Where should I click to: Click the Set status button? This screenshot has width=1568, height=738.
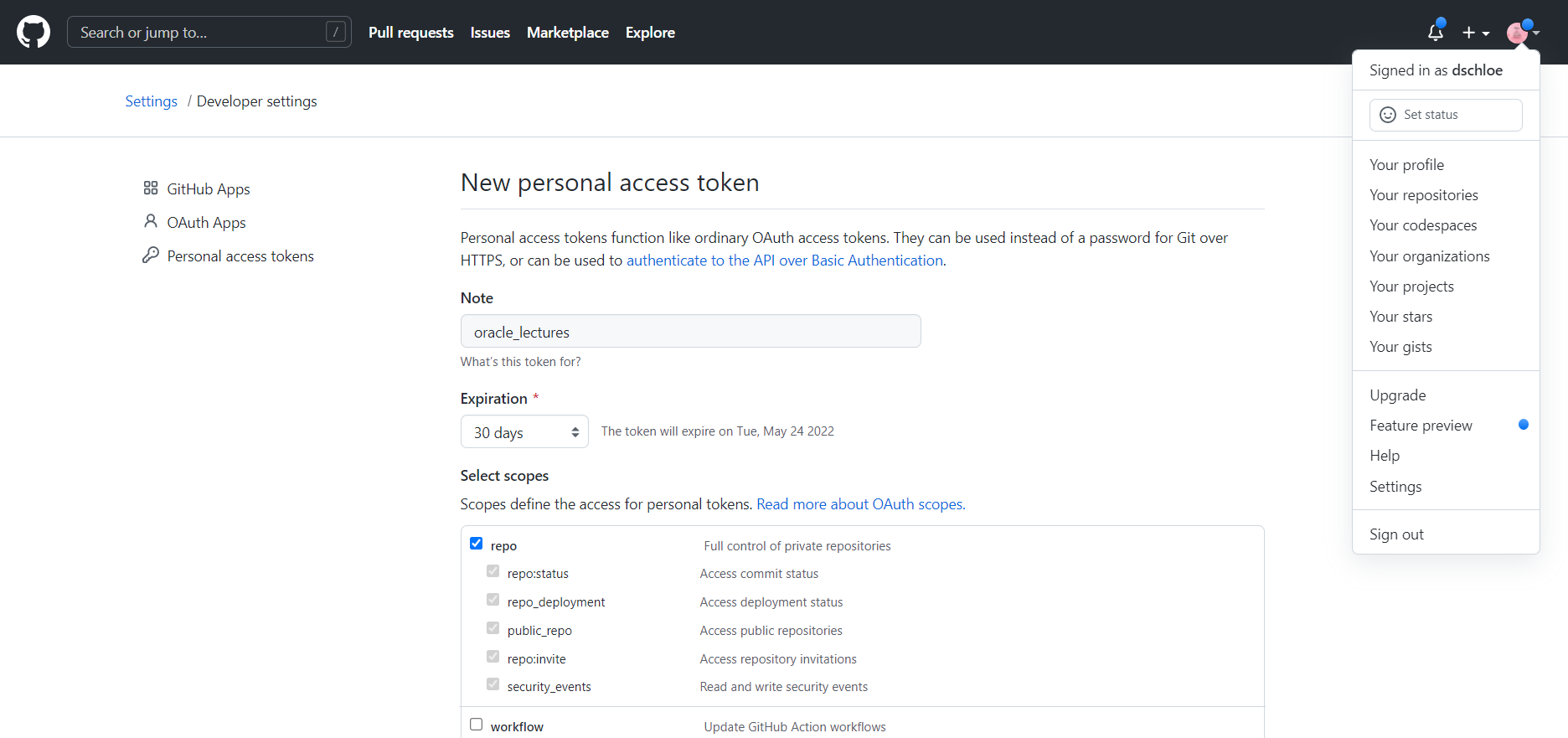pyautogui.click(x=1446, y=115)
